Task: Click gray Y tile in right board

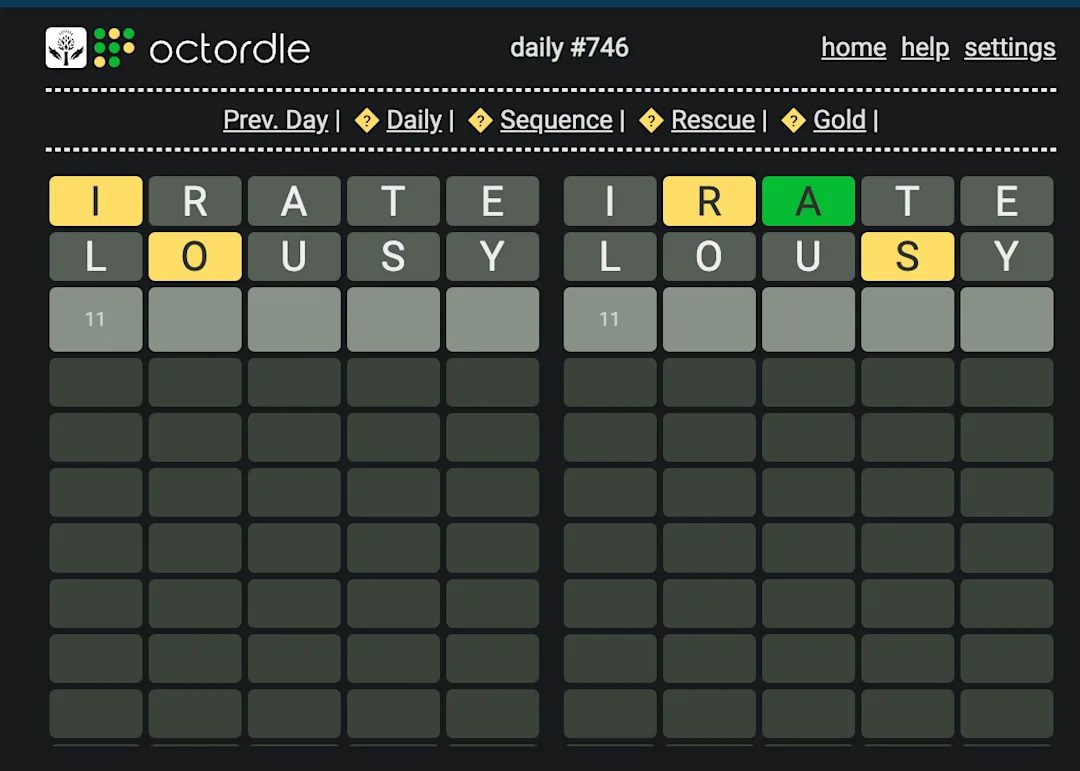Action: pyautogui.click(x=1007, y=256)
